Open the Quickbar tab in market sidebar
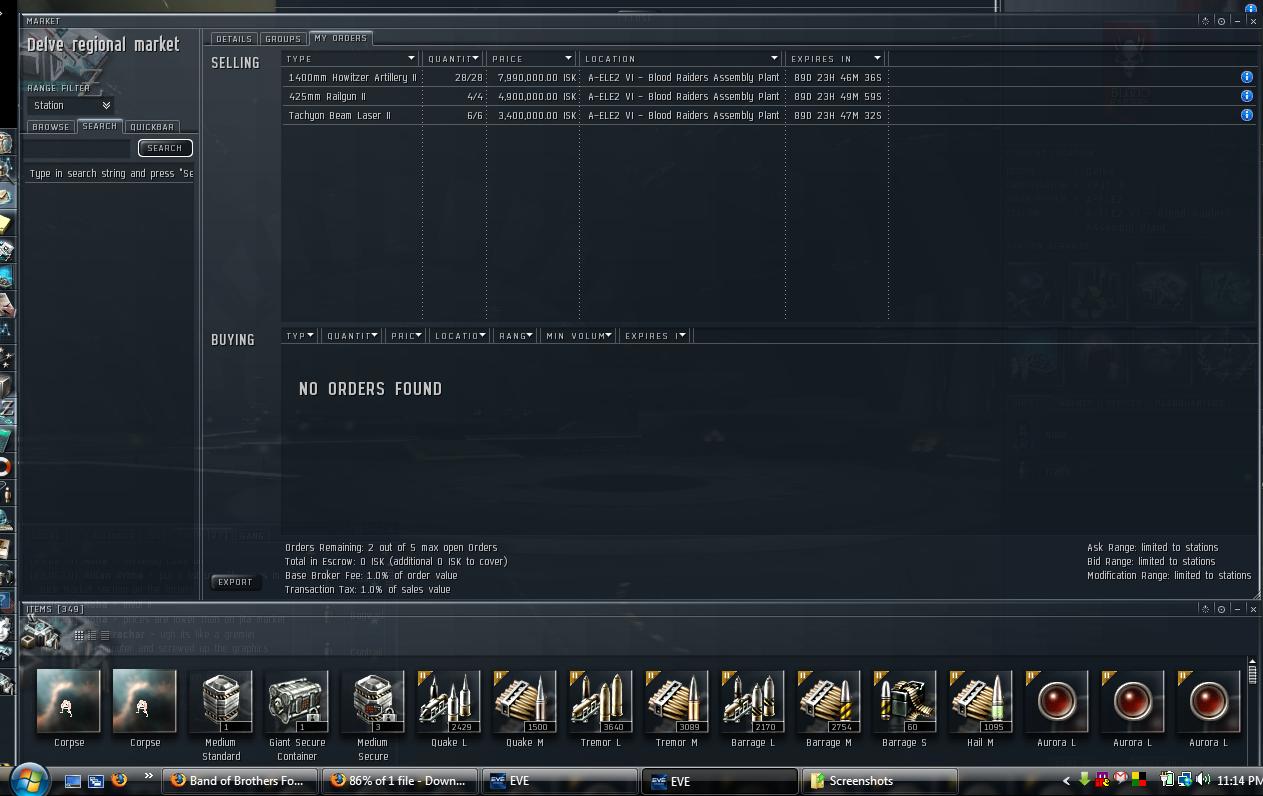Image resolution: width=1263 pixels, height=796 pixels. [x=152, y=127]
